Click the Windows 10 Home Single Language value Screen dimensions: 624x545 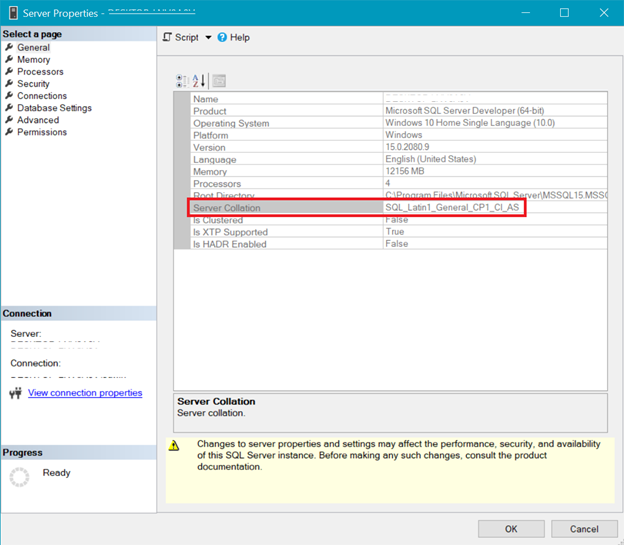point(470,123)
